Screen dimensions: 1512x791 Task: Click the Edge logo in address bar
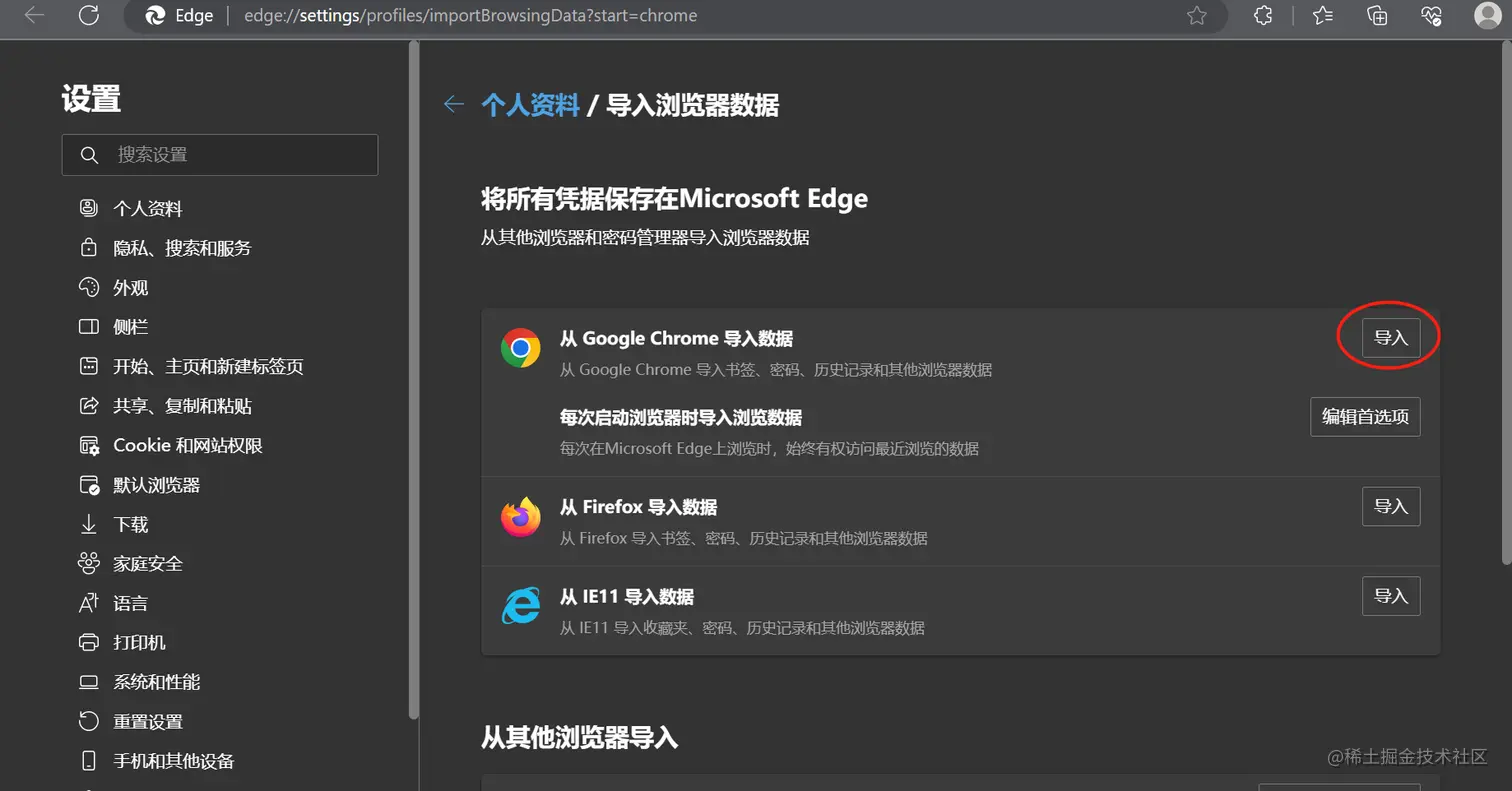click(155, 16)
